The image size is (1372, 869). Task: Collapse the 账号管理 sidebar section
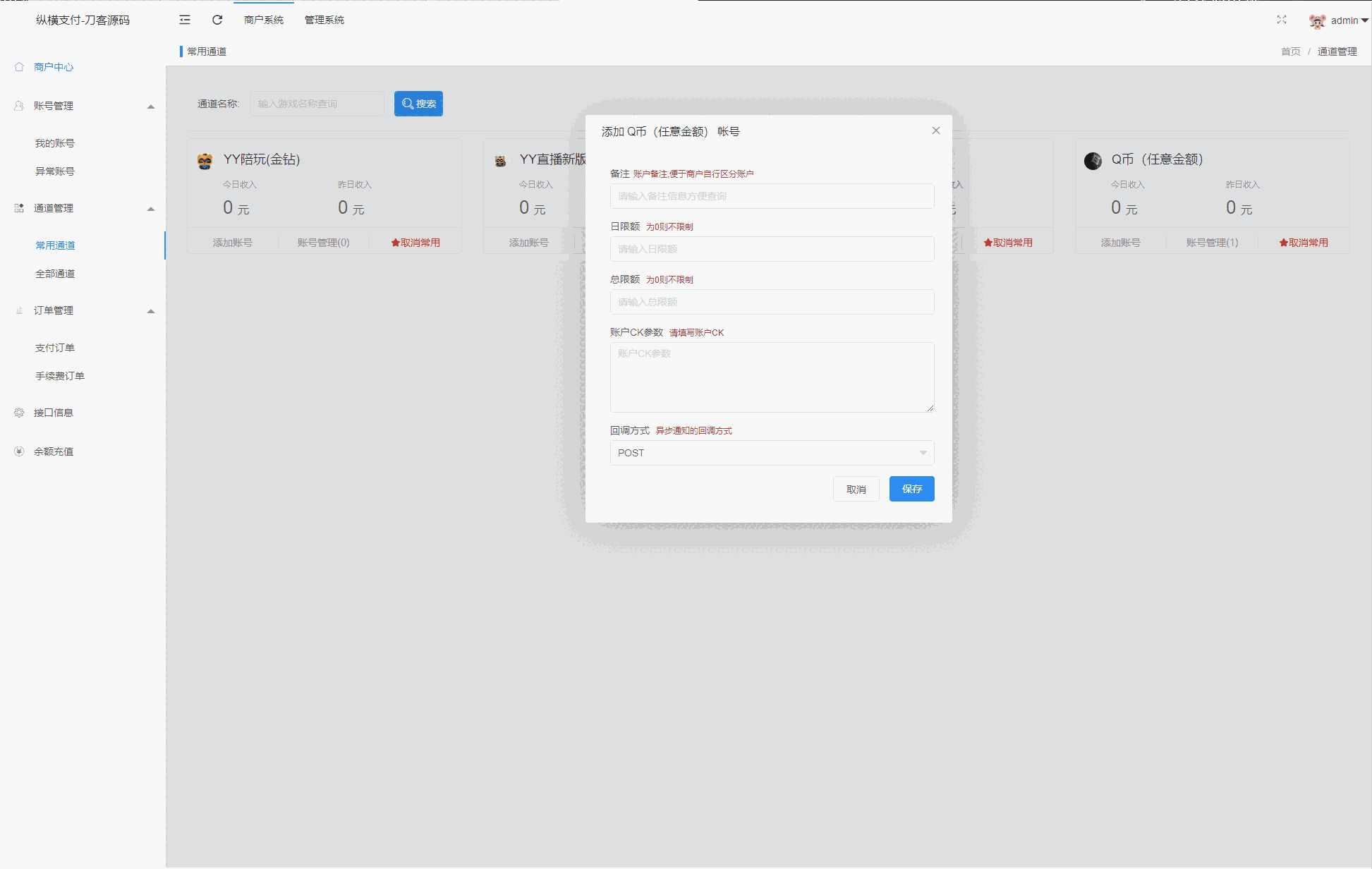click(150, 107)
